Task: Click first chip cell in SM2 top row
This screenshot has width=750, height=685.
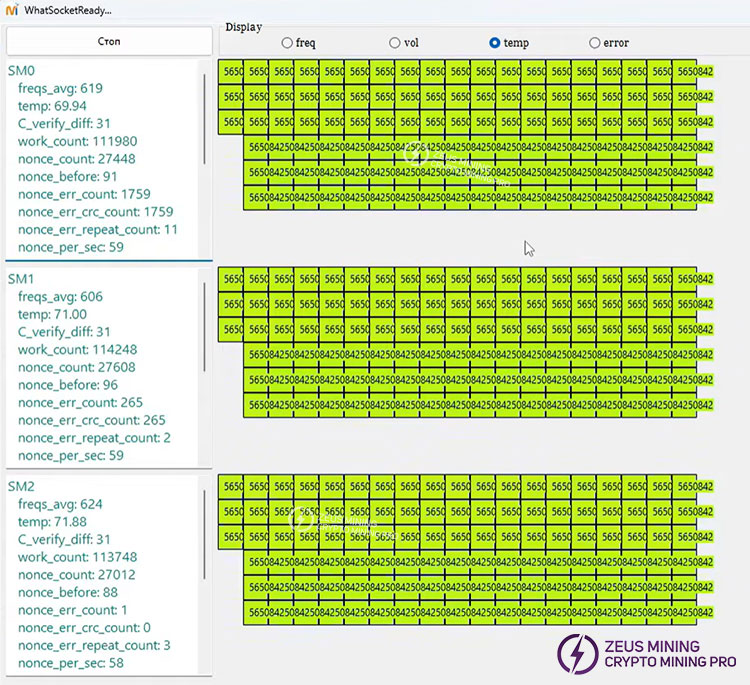Action: (x=231, y=486)
